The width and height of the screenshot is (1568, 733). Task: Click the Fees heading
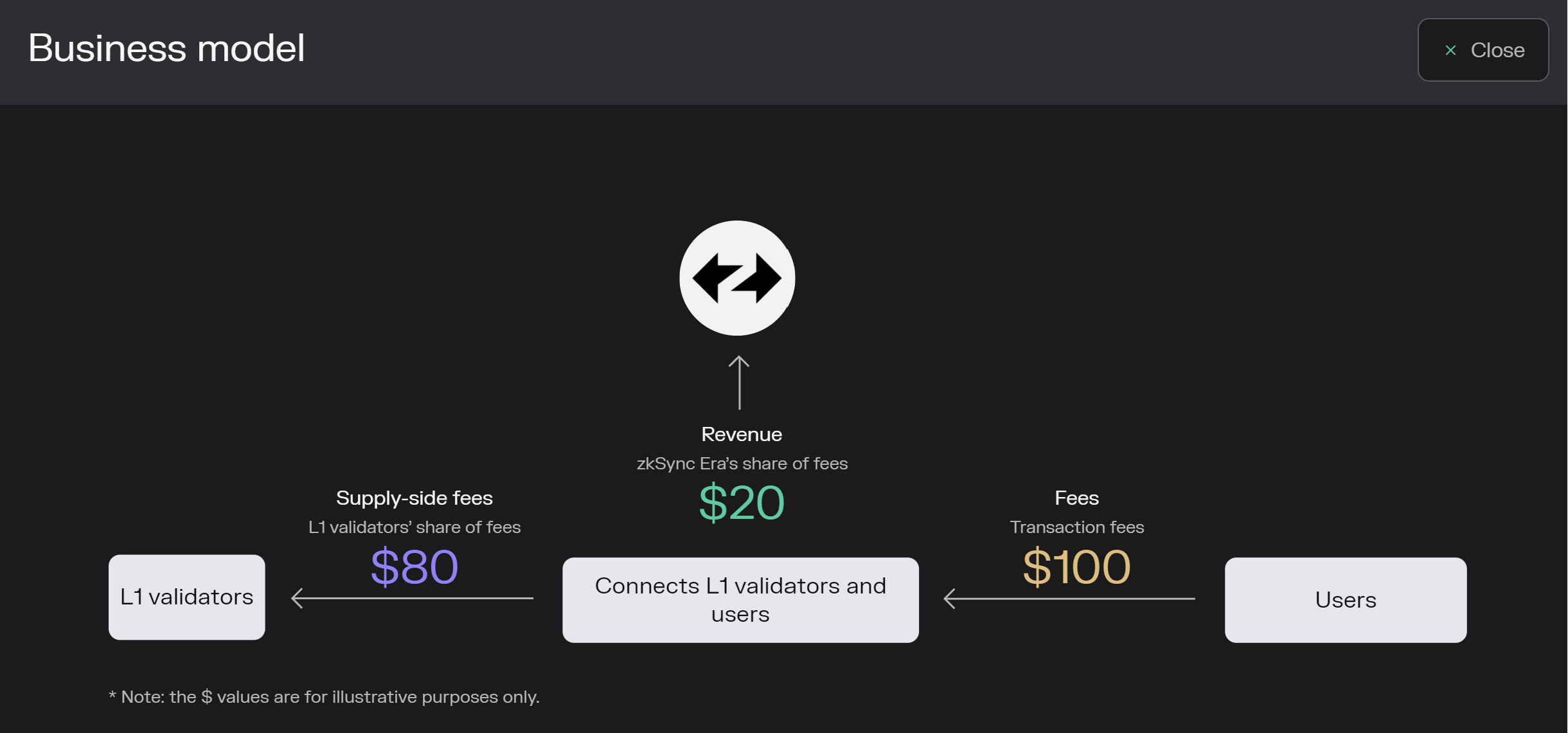tap(1076, 498)
